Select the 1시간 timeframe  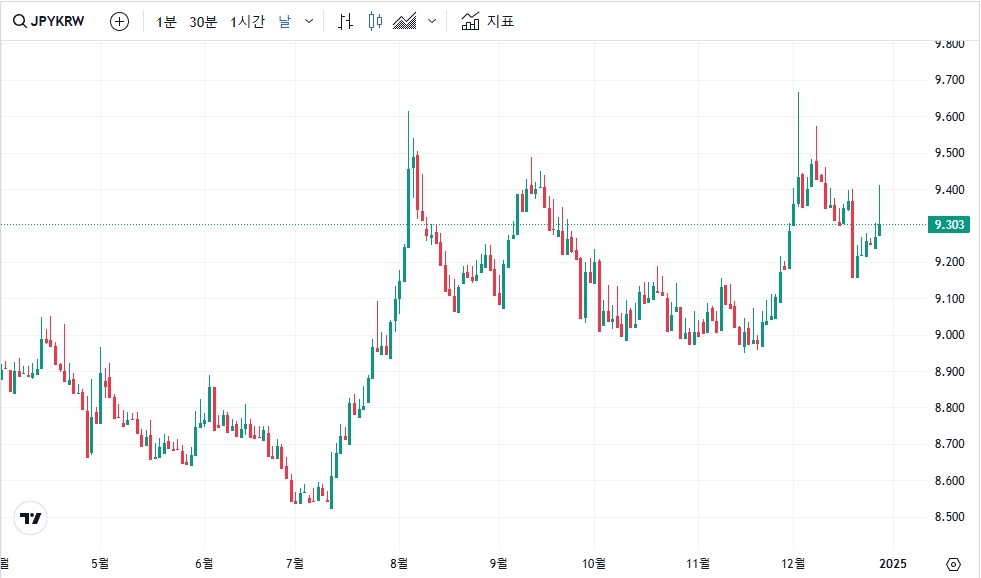coord(247,22)
